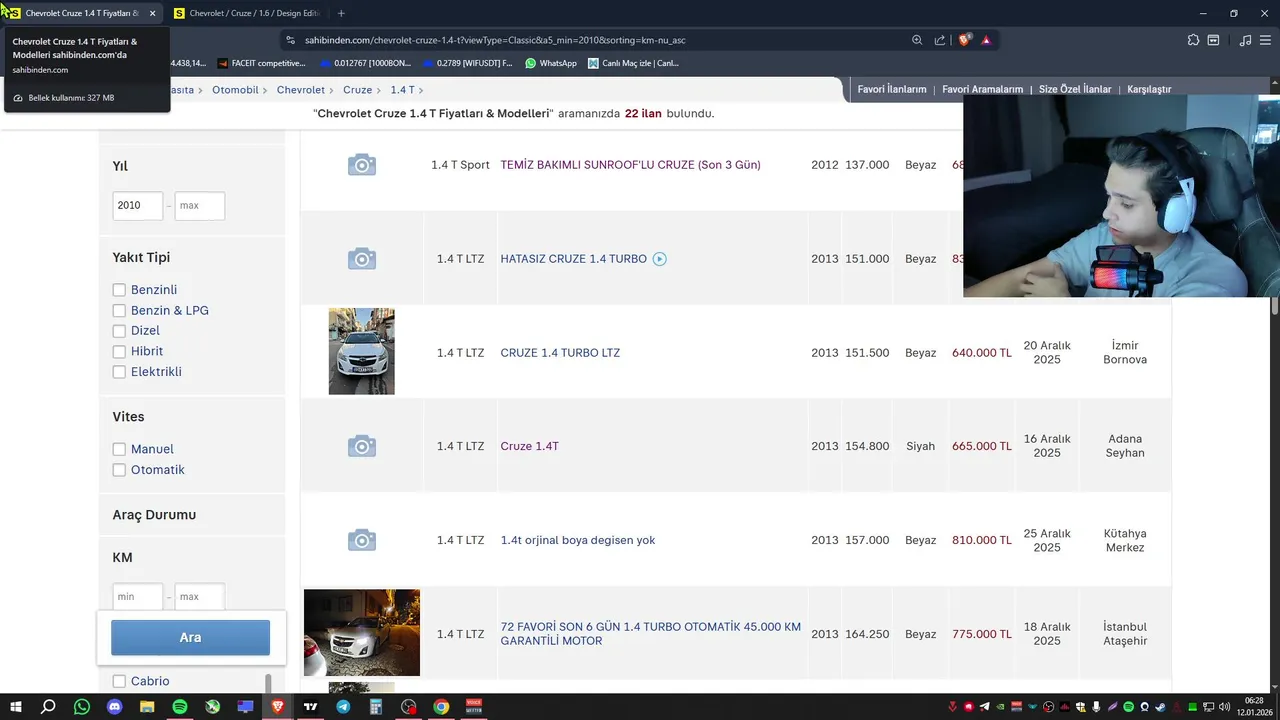Click camera placeholder of 1.4t orjinal boya listing
1280x720 pixels.
coord(362,540)
